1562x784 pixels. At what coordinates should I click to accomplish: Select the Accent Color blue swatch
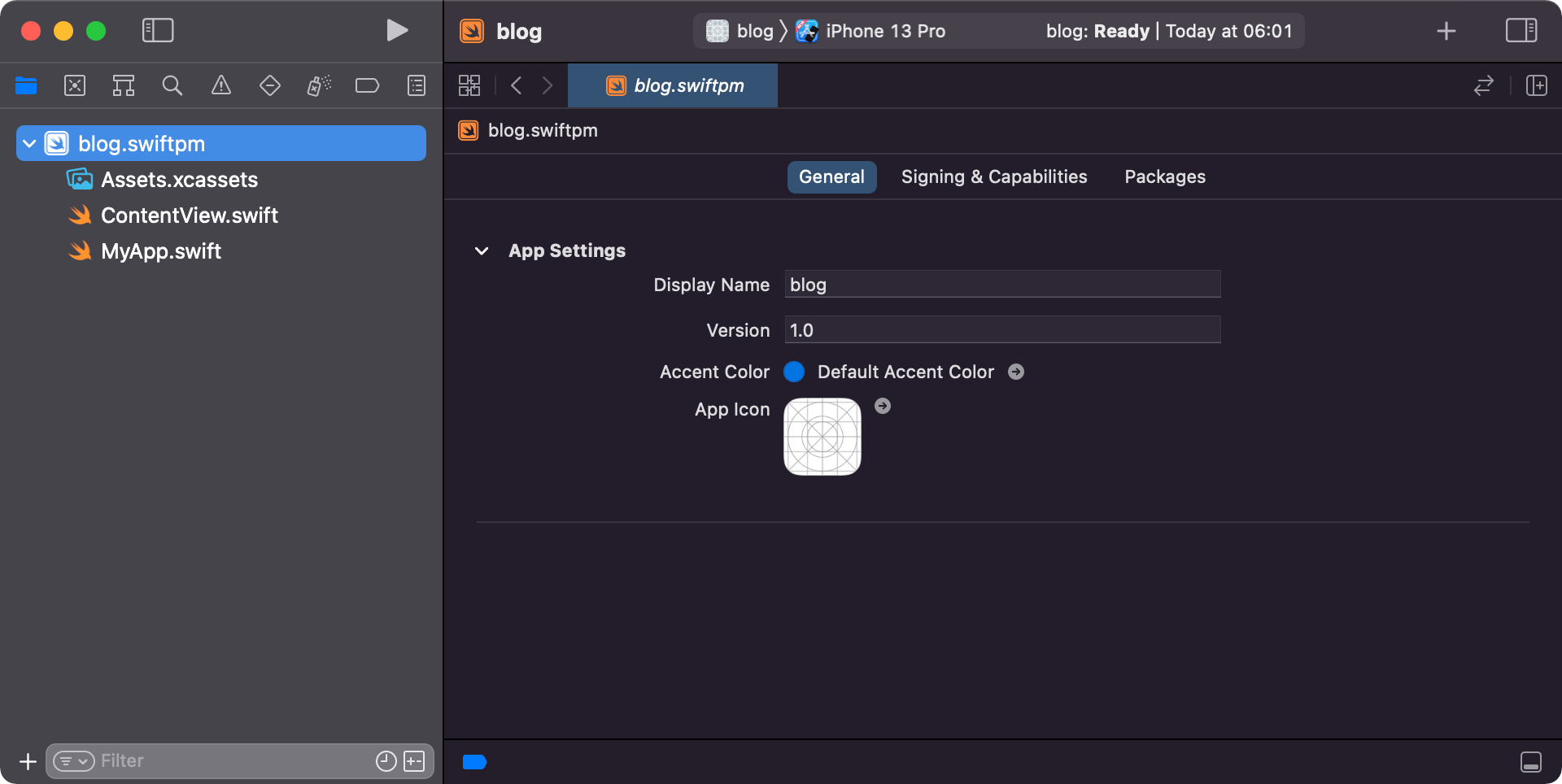(x=794, y=372)
